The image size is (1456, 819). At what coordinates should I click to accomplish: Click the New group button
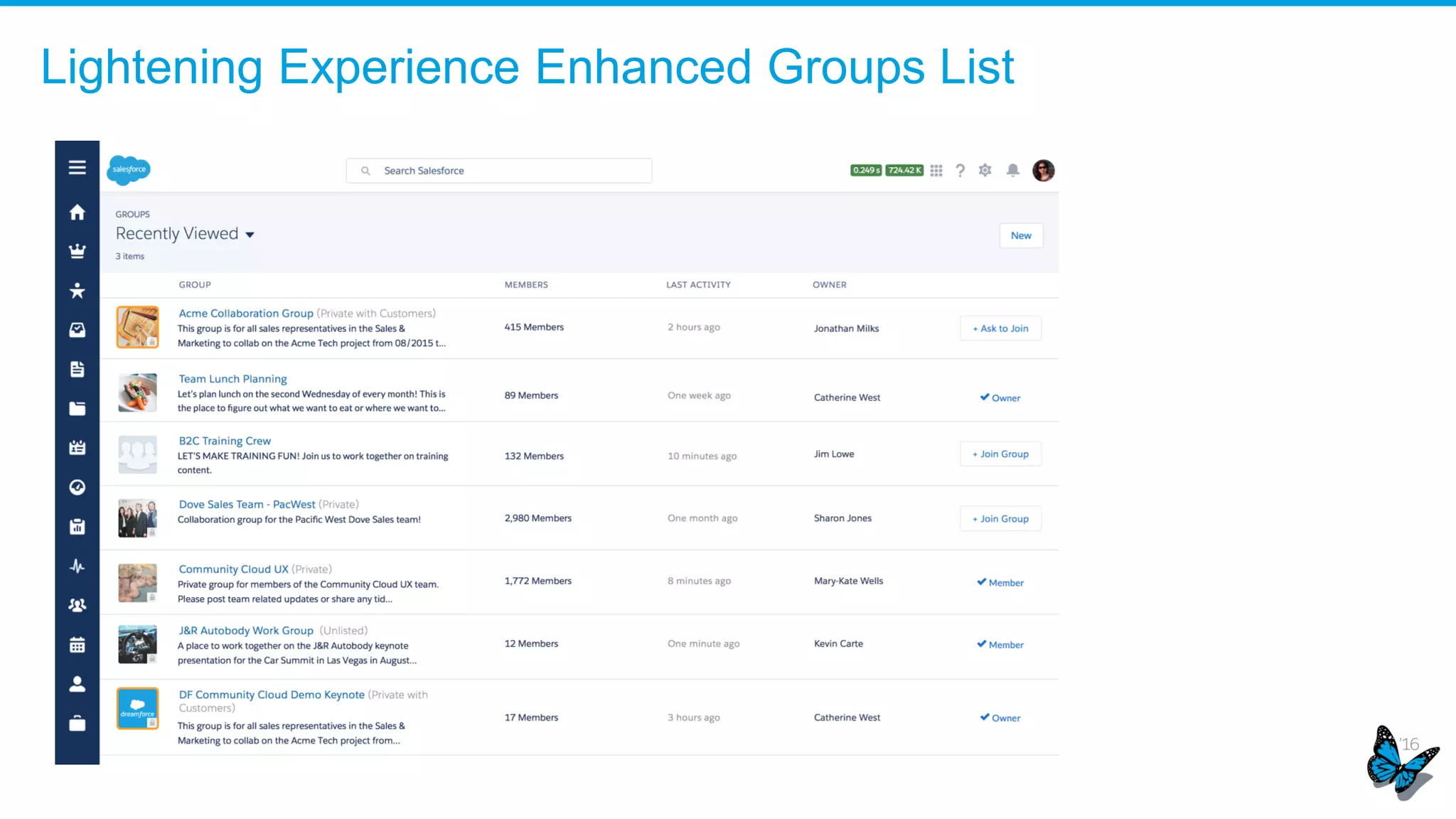[x=1021, y=235]
